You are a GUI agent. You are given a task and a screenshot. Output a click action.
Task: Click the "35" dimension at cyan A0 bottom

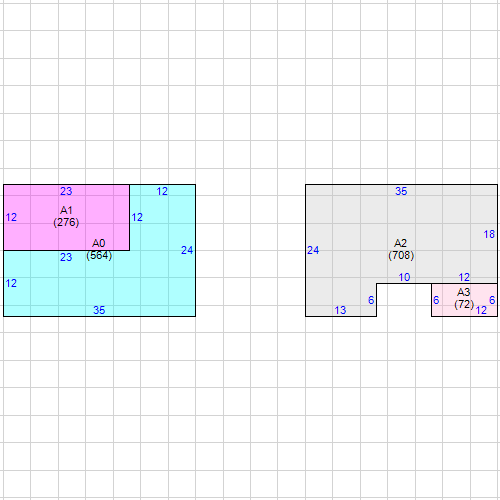point(99,310)
